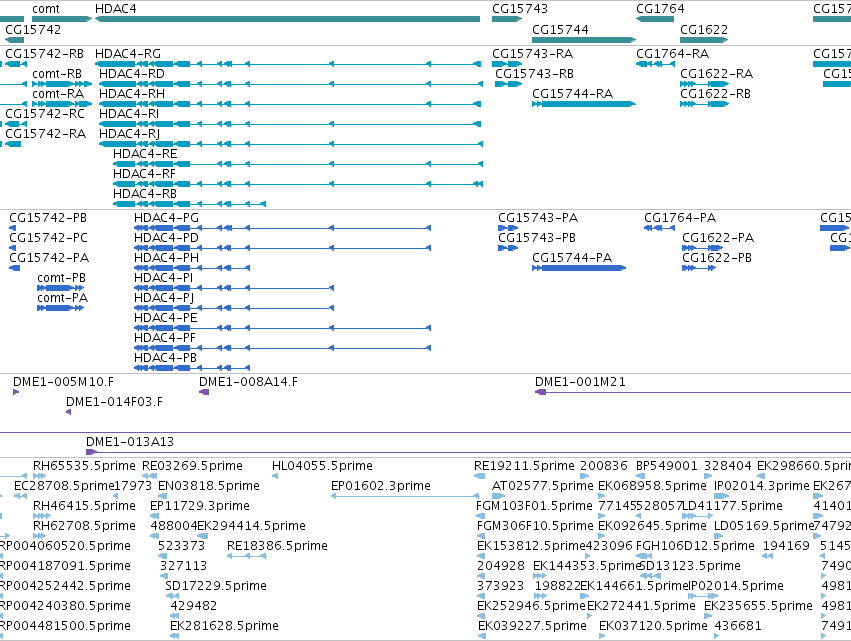Viewport: 851px width, 641px height.
Task: Select transcript HDAC4-RF
Action: point(144,174)
